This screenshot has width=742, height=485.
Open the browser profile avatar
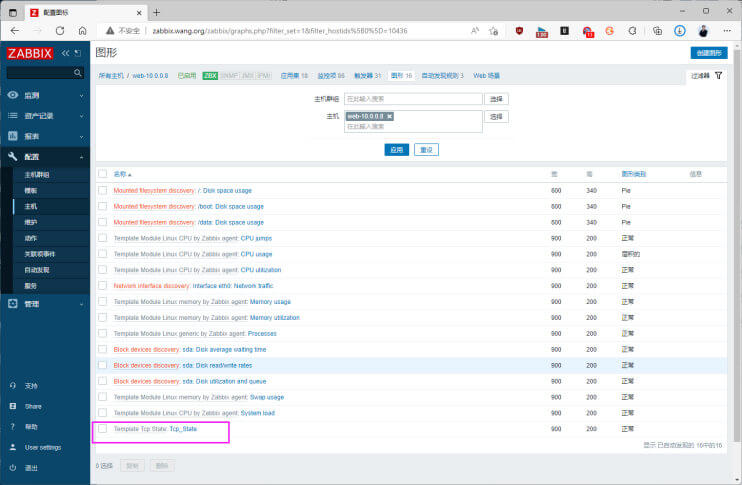703,31
